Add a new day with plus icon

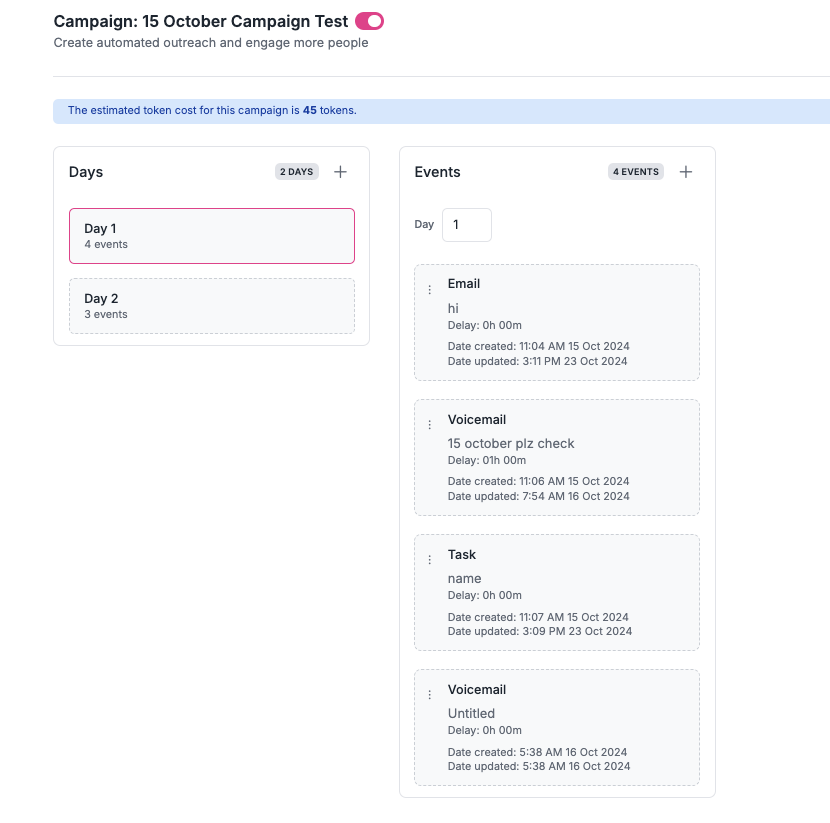coord(340,171)
